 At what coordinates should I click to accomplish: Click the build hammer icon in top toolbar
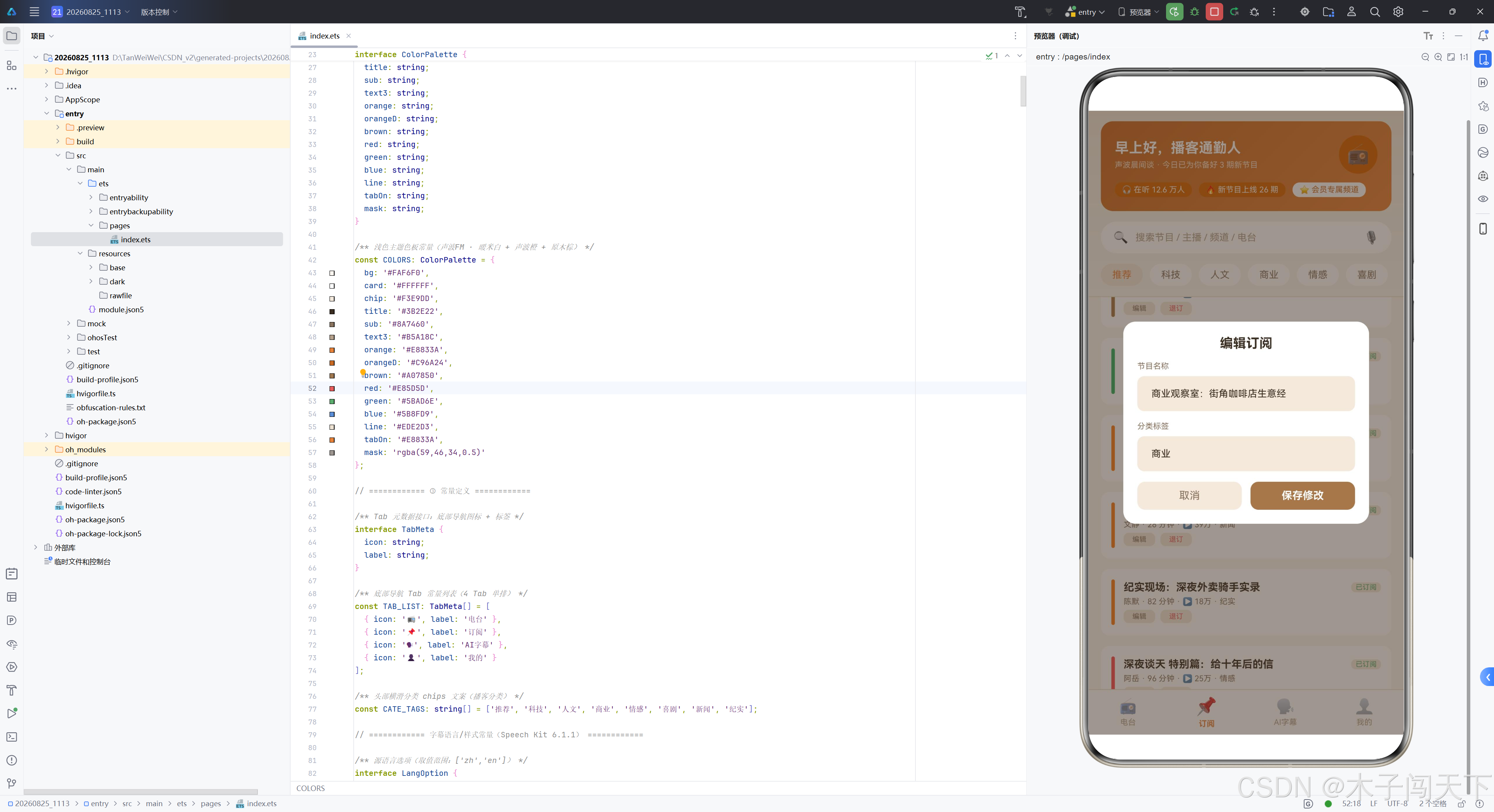pyautogui.click(x=1020, y=12)
